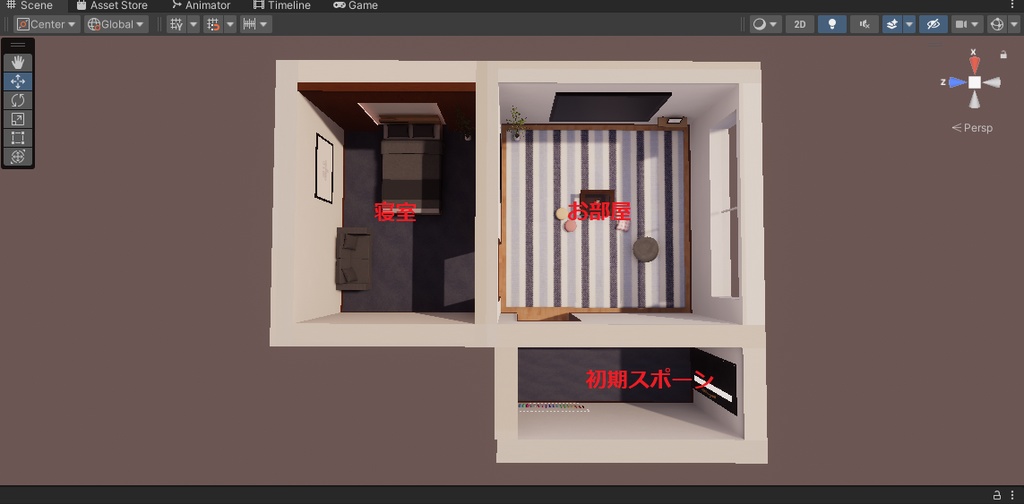This screenshot has width=1024, height=504.
Task: Click the center cube of orientation gizmo
Action: (x=974, y=82)
